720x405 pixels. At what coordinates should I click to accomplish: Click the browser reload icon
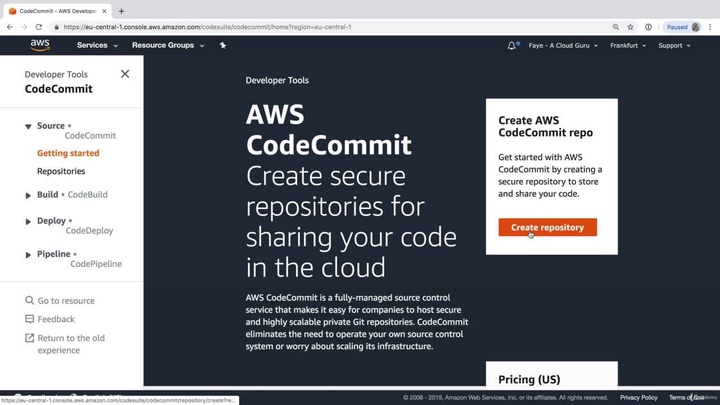(x=39, y=27)
